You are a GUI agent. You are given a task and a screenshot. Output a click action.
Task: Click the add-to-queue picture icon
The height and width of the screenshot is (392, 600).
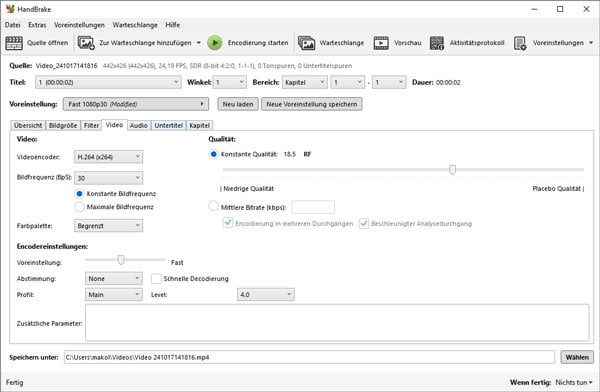[x=86, y=43]
